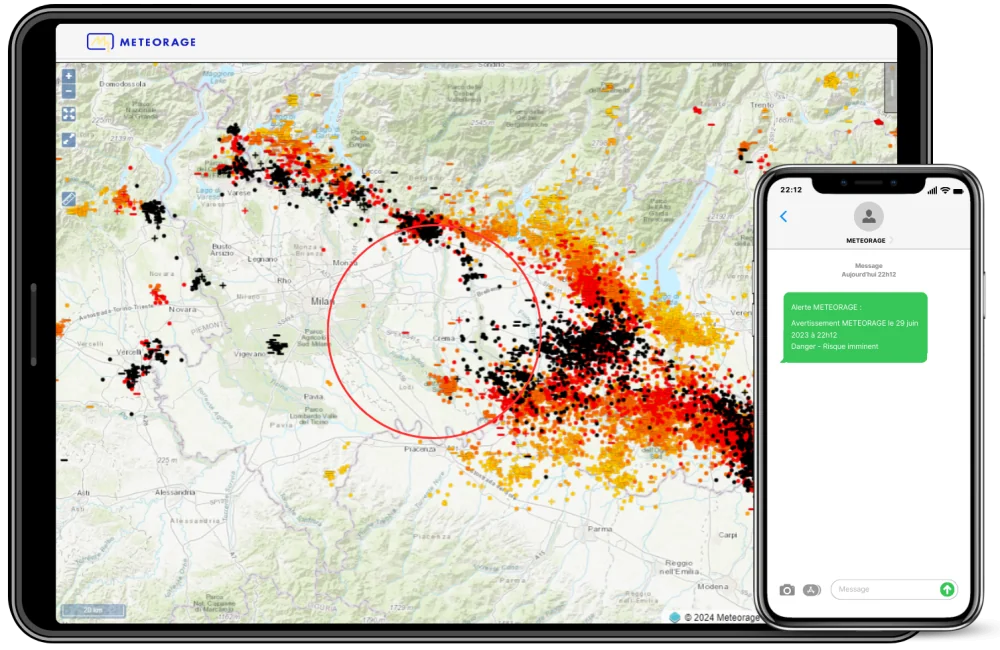
Task: Click the fit-to-extent map icon
Action: [x=69, y=114]
